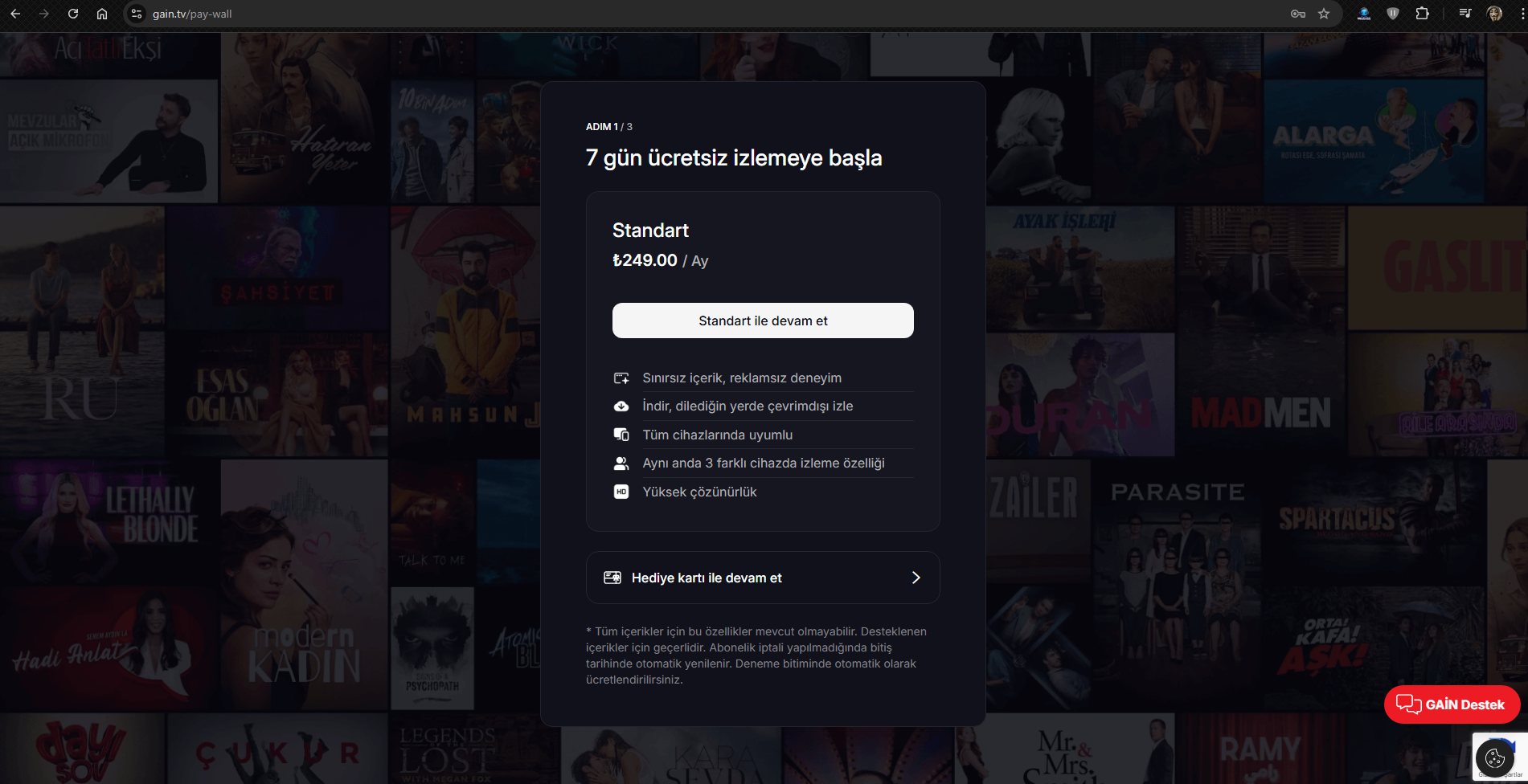
Task: Click the Sınırsız içerik feature icon
Action: coord(621,378)
